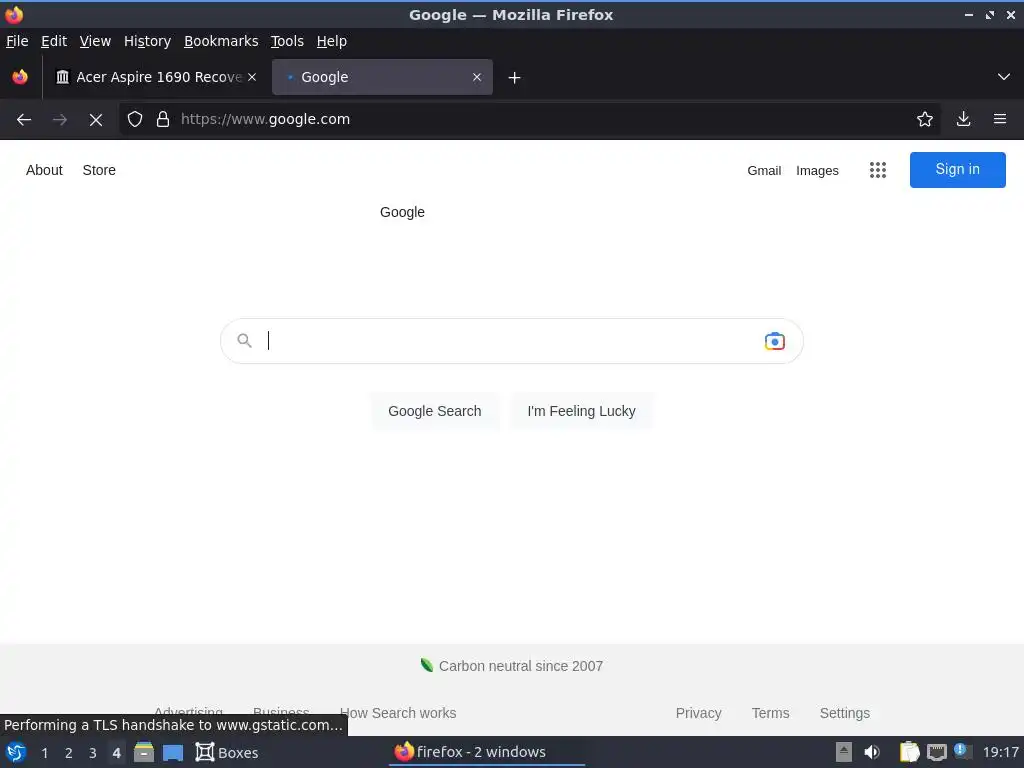Open the Tools menu
Viewport: 1024px width, 768px height.
point(287,41)
